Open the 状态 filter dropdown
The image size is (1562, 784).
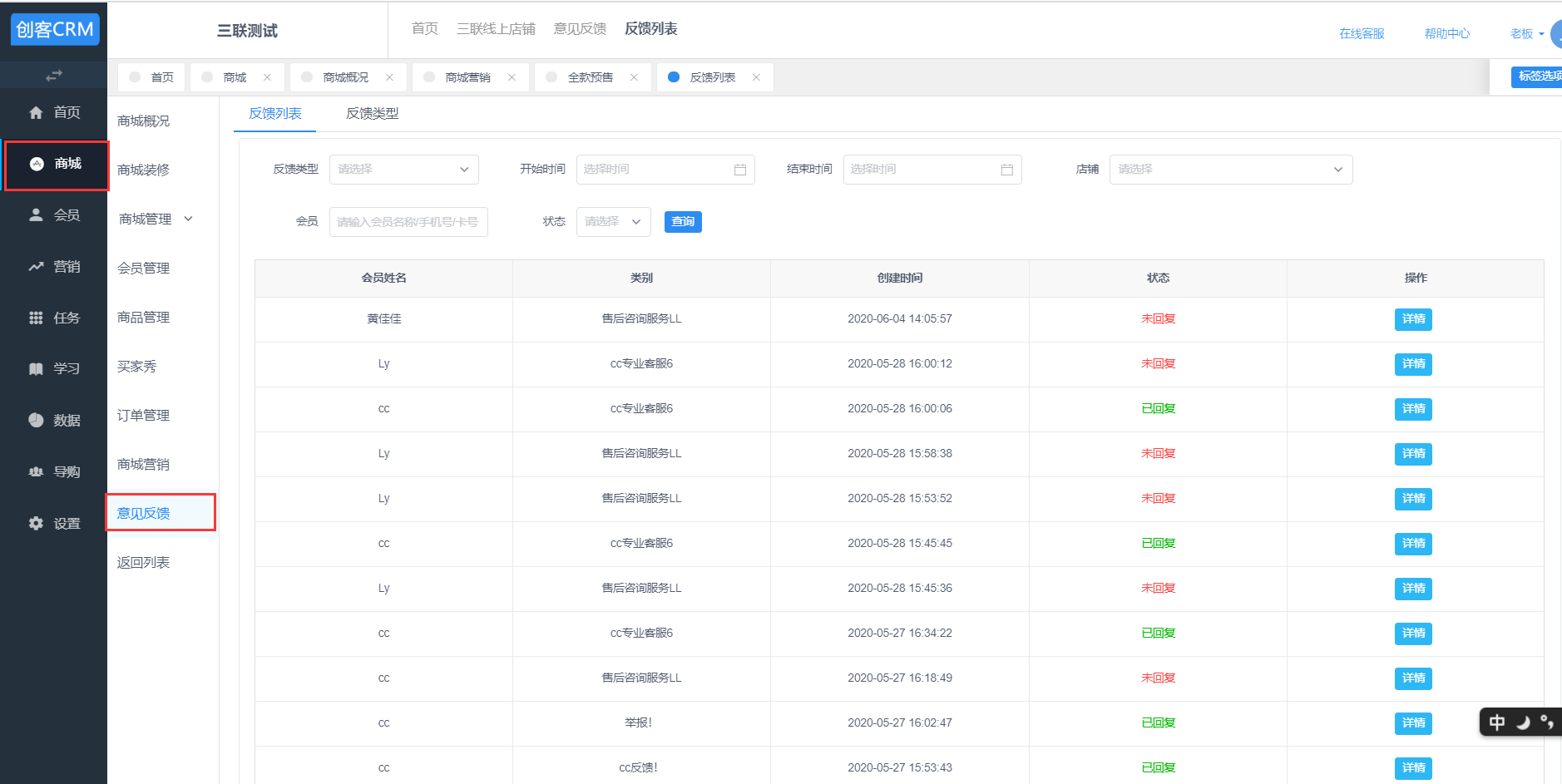coord(613,222)
